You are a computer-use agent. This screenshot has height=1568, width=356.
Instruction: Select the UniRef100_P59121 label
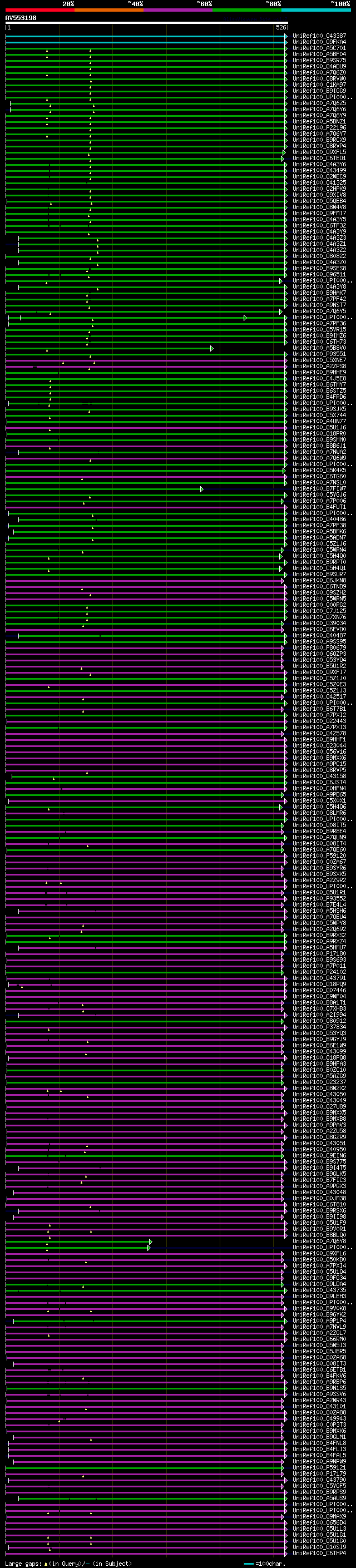click(319, 1467)
